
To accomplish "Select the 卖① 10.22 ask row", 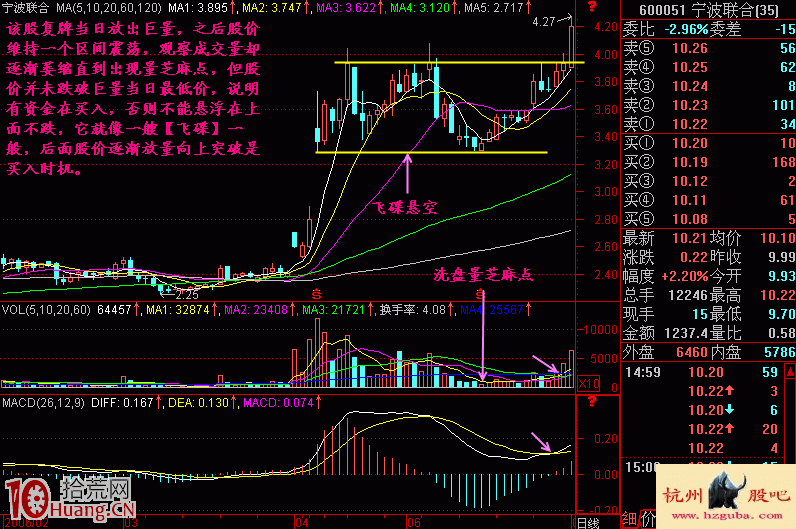I will pyautogui.click(x=709, y=124).
